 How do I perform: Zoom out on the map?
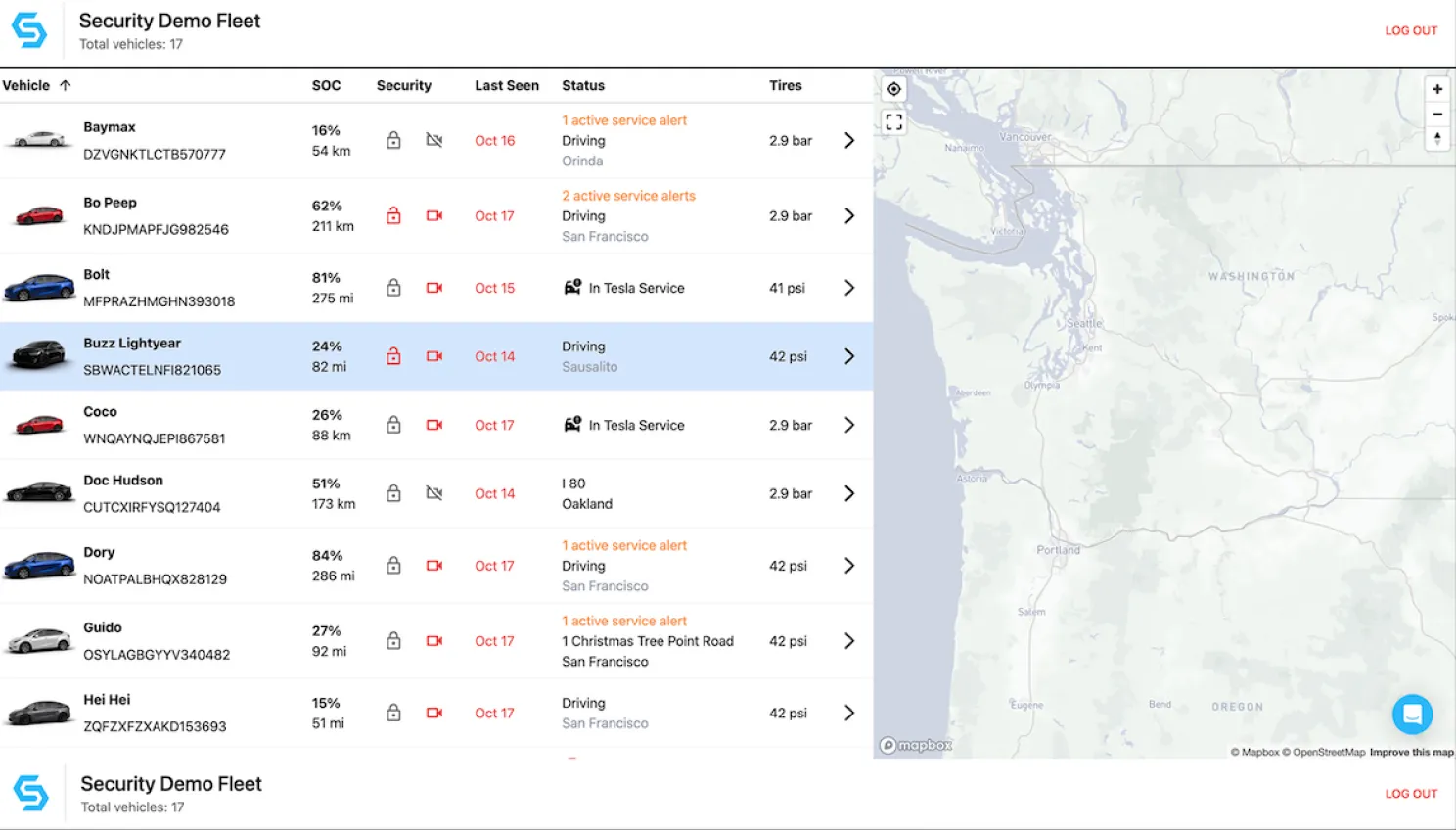click(1437, 114)
